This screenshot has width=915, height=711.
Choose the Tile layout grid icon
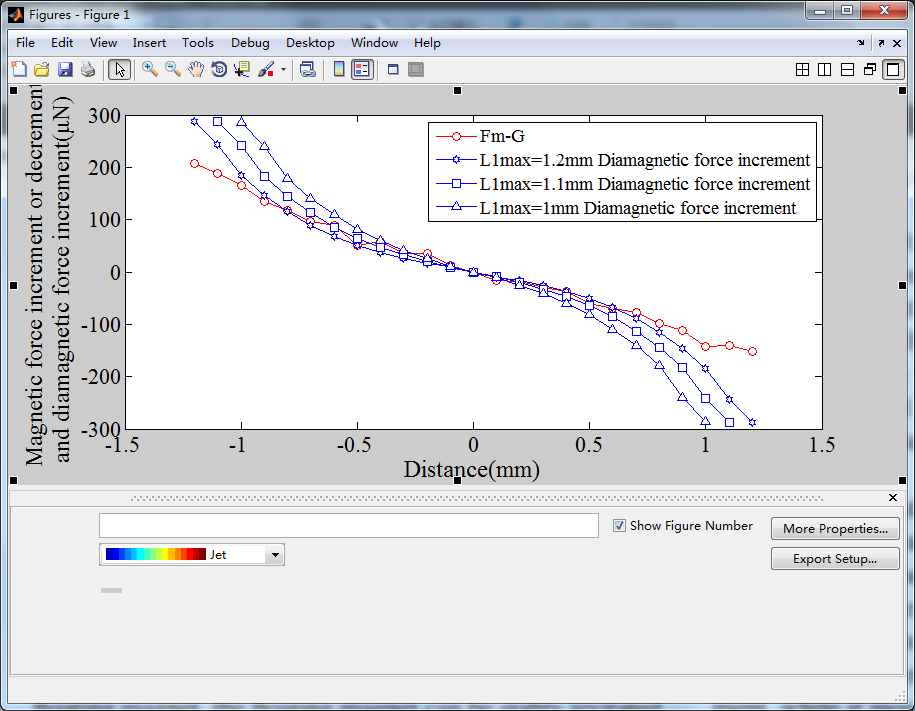coord(802,70)
